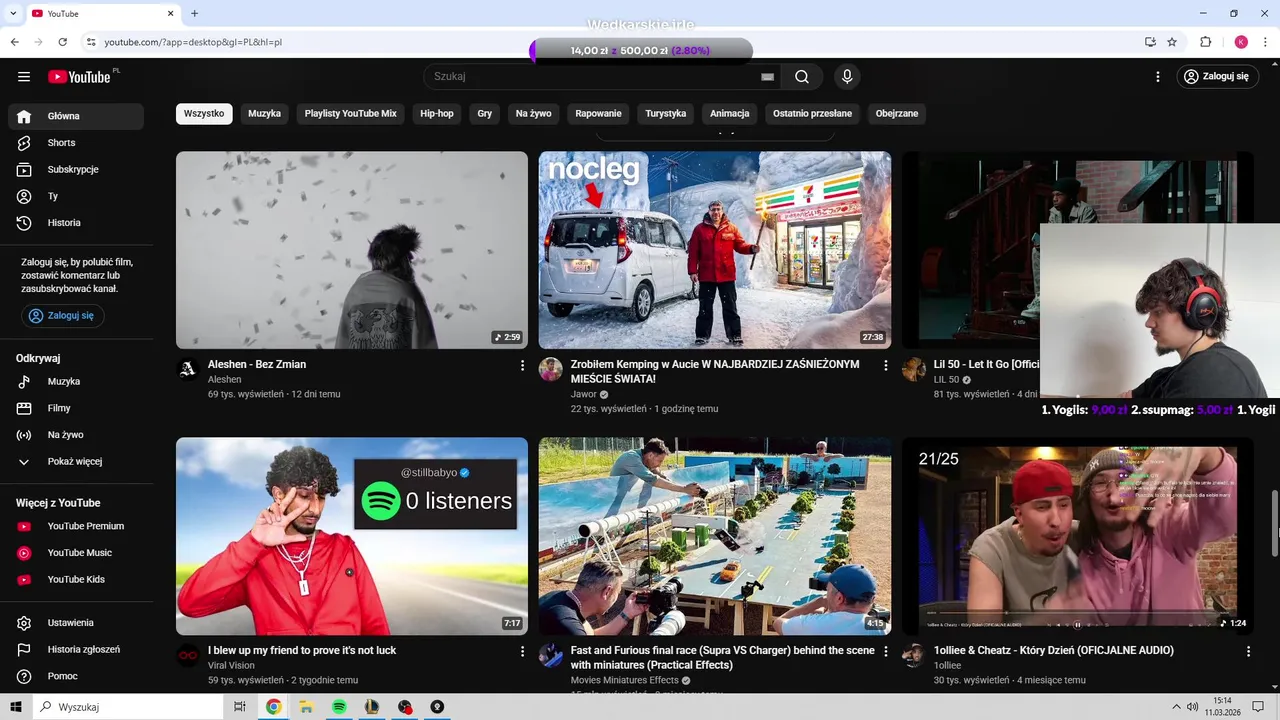
Task: Open the Shorts section in the sidebar
Action: [x=76, y=143]
